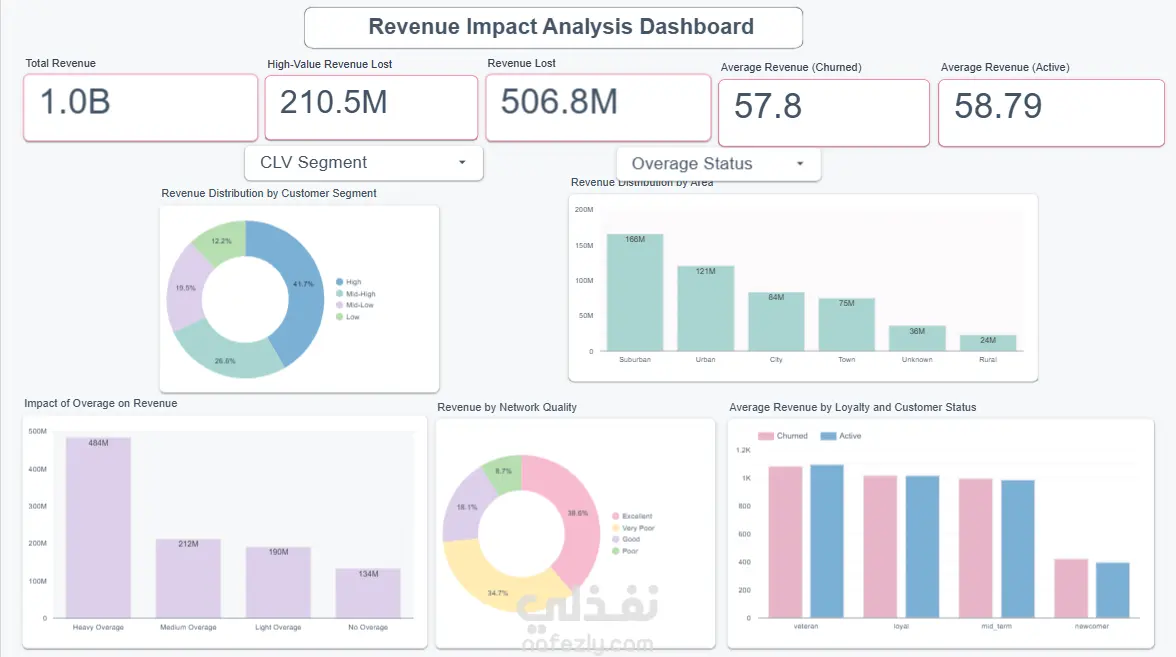Toggle the High segment legend entry

349,282
